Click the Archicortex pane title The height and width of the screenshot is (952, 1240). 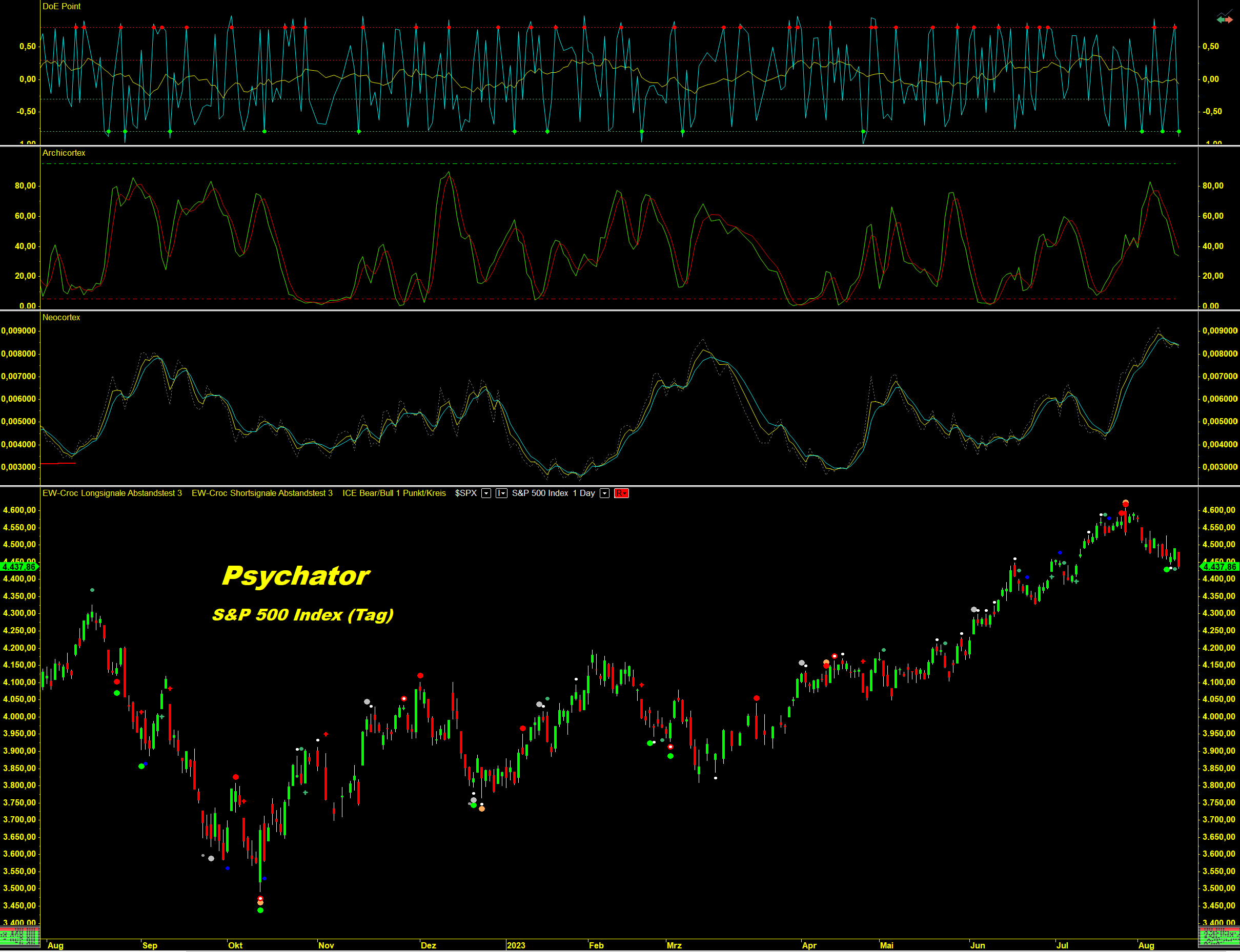pos(64,153)
